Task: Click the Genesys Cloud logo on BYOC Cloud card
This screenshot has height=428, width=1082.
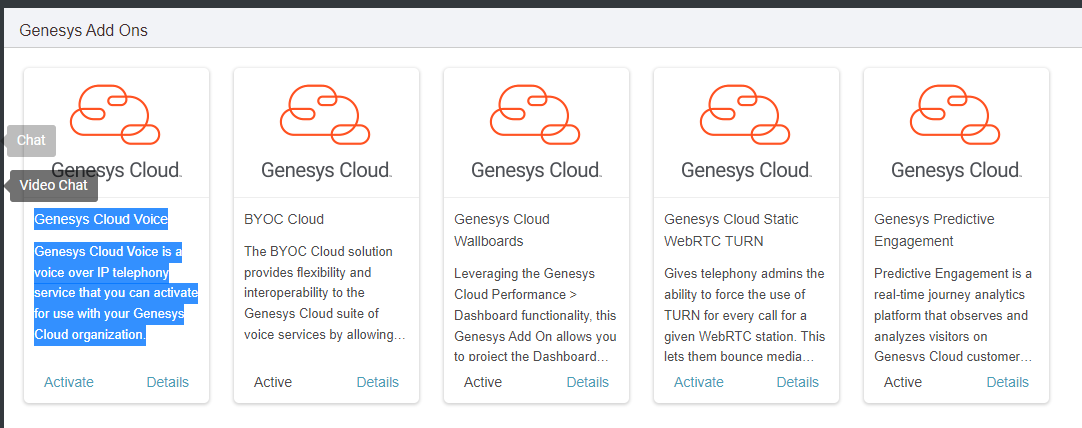Action: click(x=326, y=132)
